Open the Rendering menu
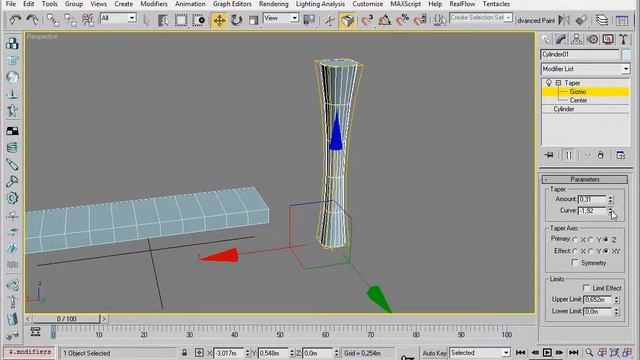640x360 pixels. (273, 4)
